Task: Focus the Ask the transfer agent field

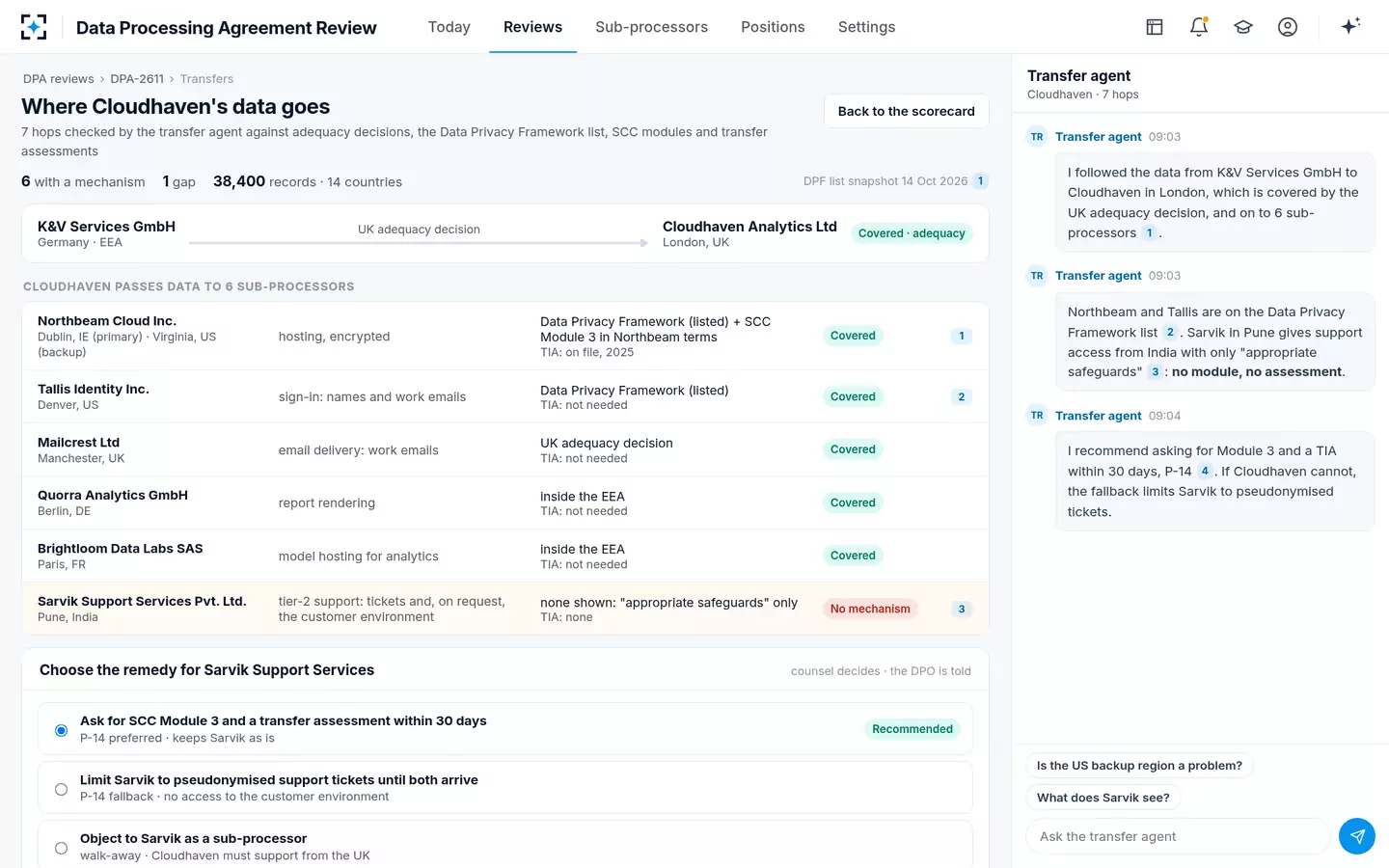Action: [1178, 836]
